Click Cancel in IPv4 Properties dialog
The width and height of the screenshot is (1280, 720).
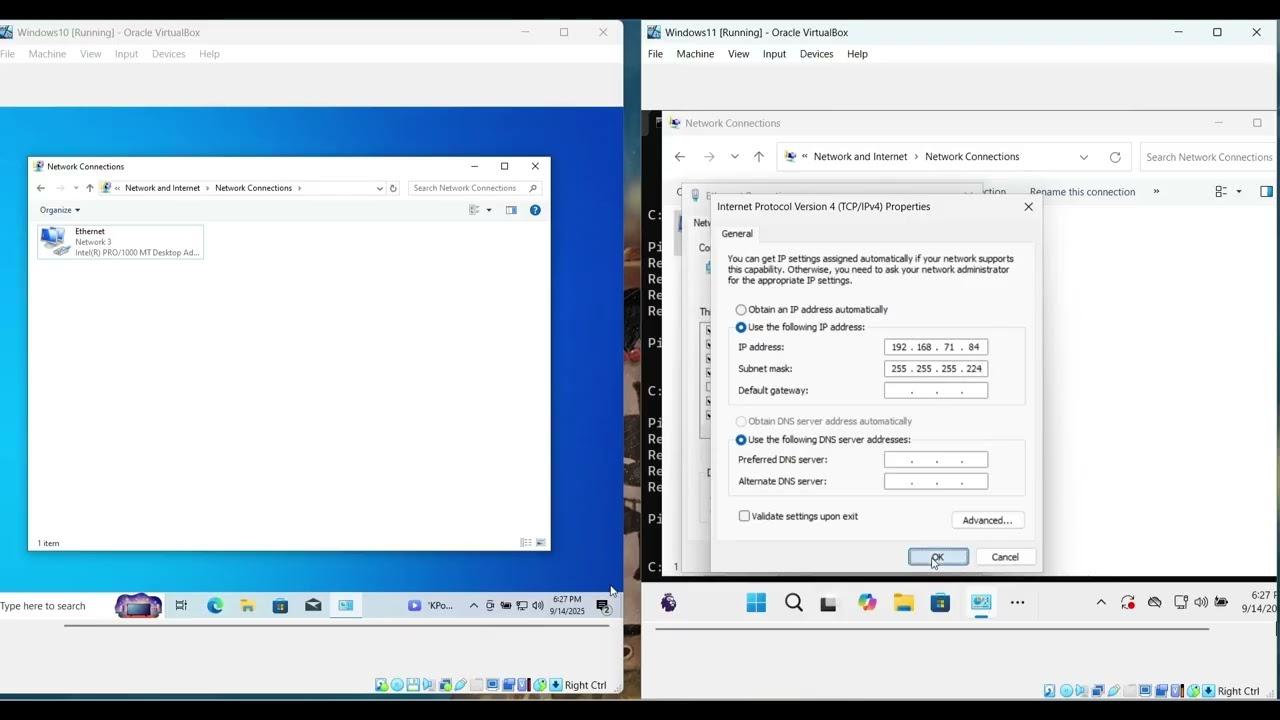tap(1005, 557)
